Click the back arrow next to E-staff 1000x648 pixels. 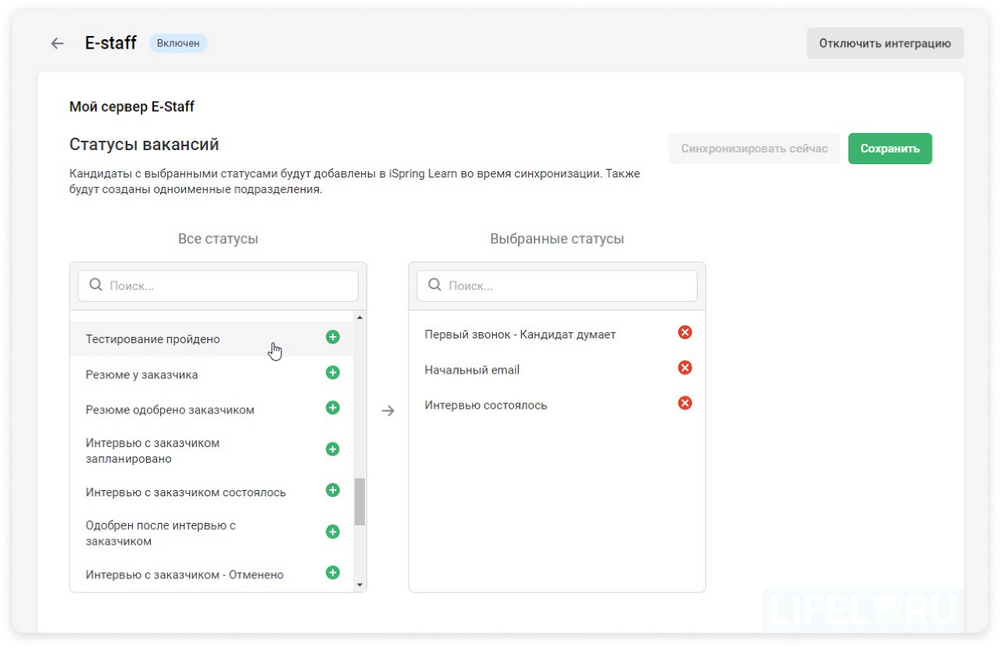57,43
